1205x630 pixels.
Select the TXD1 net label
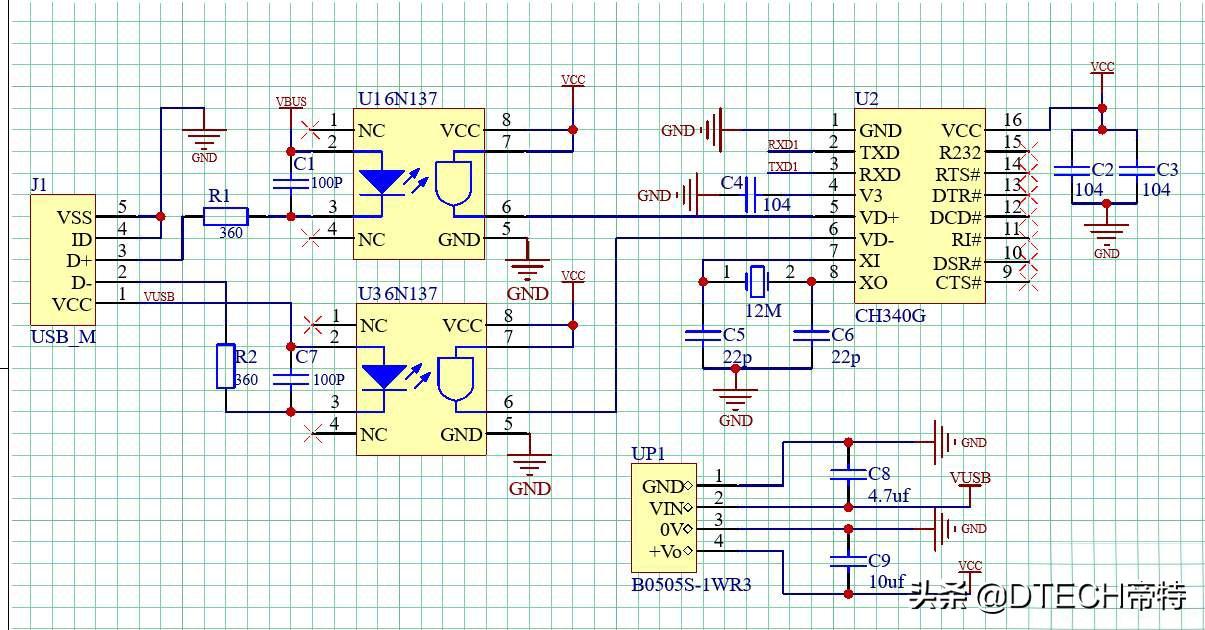coord(783,166)
